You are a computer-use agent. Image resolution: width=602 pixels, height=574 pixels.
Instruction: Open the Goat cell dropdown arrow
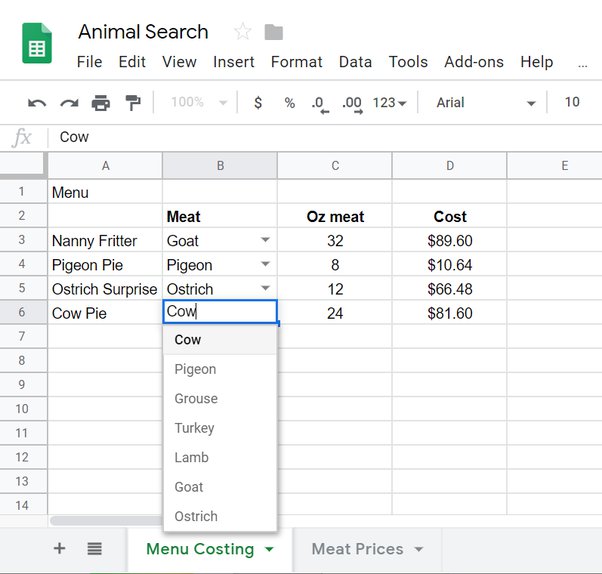[265, 240]
